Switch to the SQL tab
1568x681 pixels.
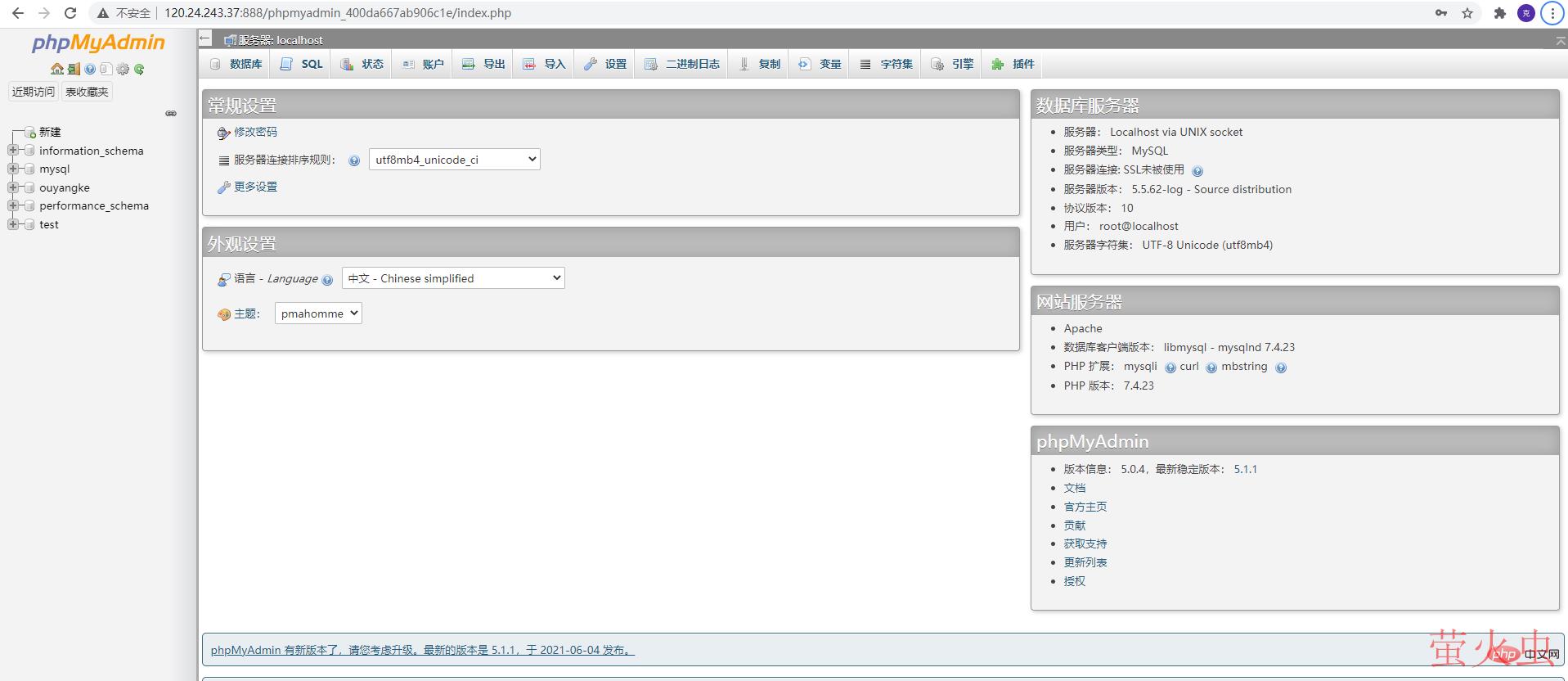click(302, 64)
